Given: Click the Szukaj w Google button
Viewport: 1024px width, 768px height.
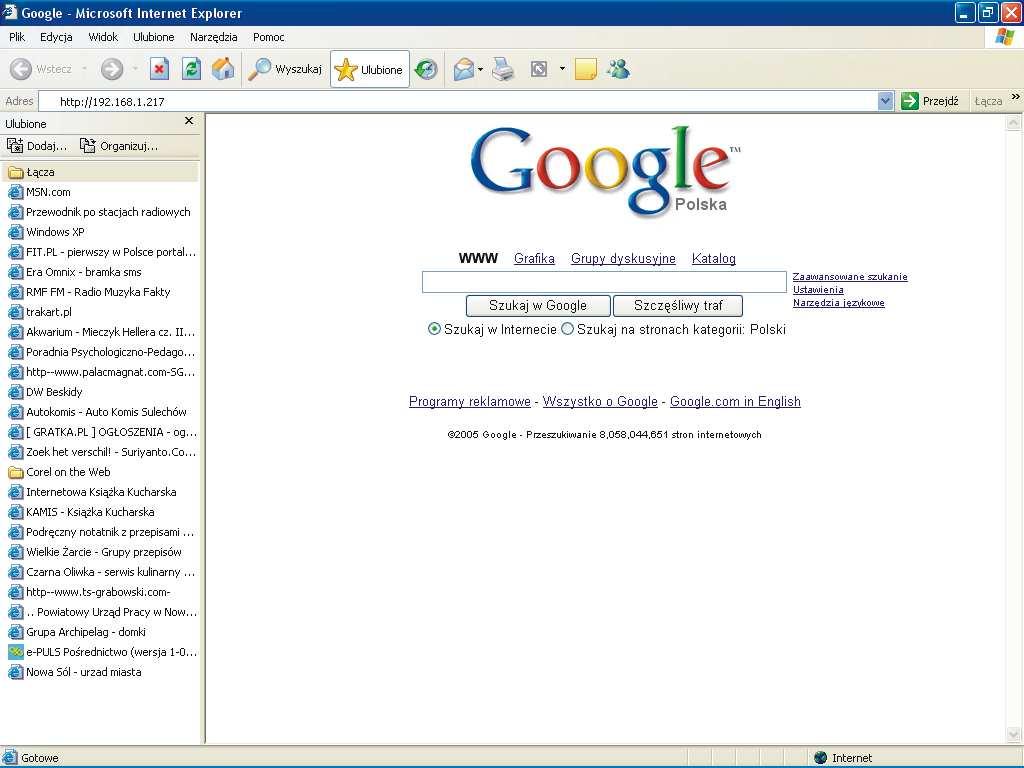Looking at the screenshot, I should [x=538, y=306].
